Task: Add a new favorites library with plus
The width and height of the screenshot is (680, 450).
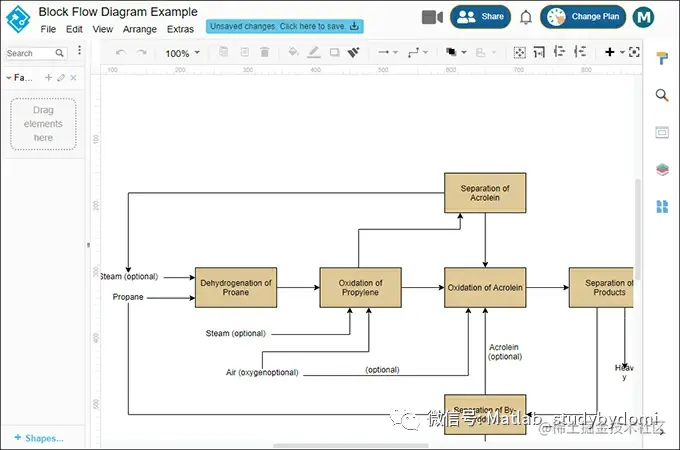Action: (x=48, y=78)
